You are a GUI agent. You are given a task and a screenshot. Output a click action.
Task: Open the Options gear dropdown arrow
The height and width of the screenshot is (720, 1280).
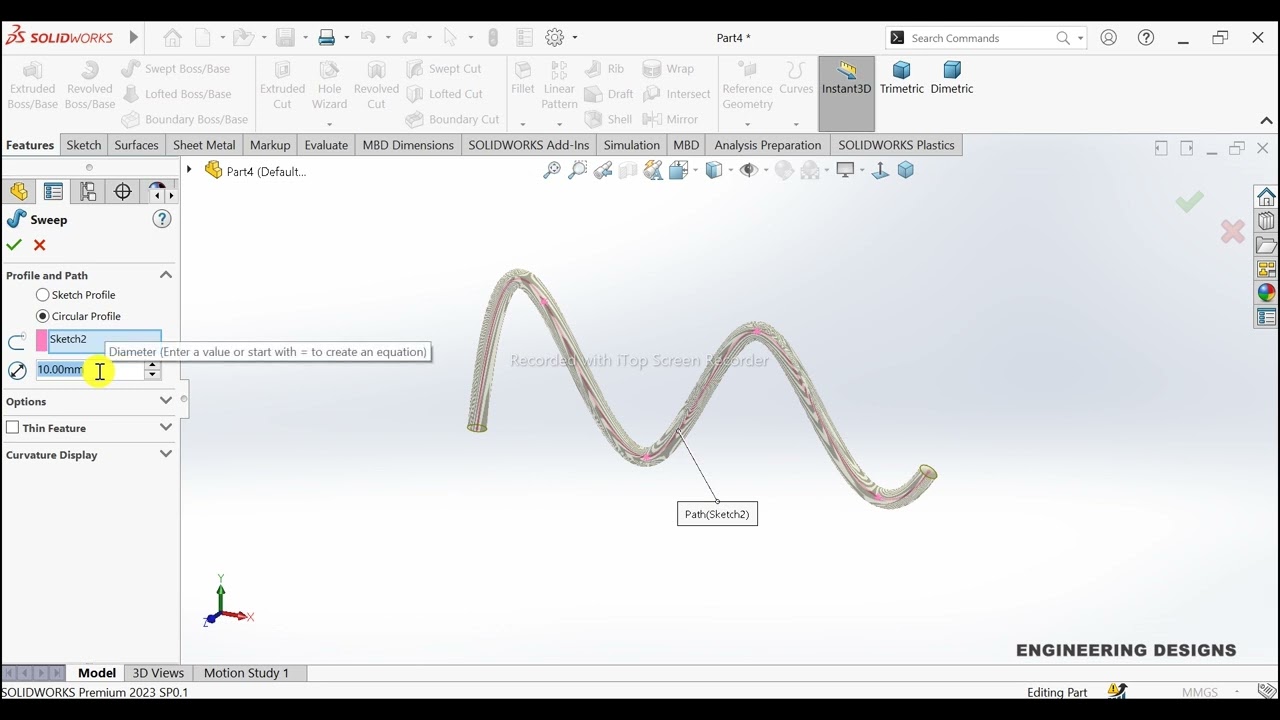(574, 38)
